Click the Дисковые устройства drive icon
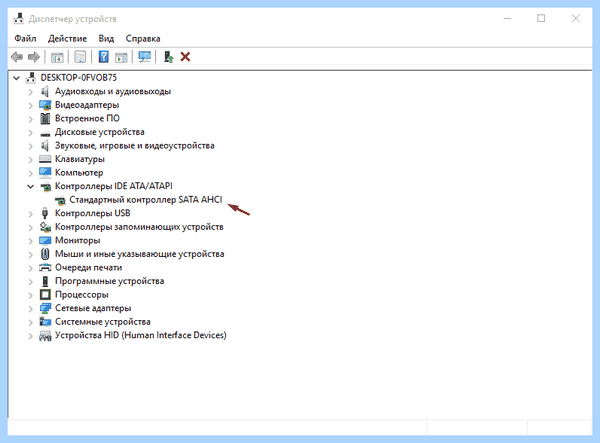The image size is (600, 443). [45, 133]
